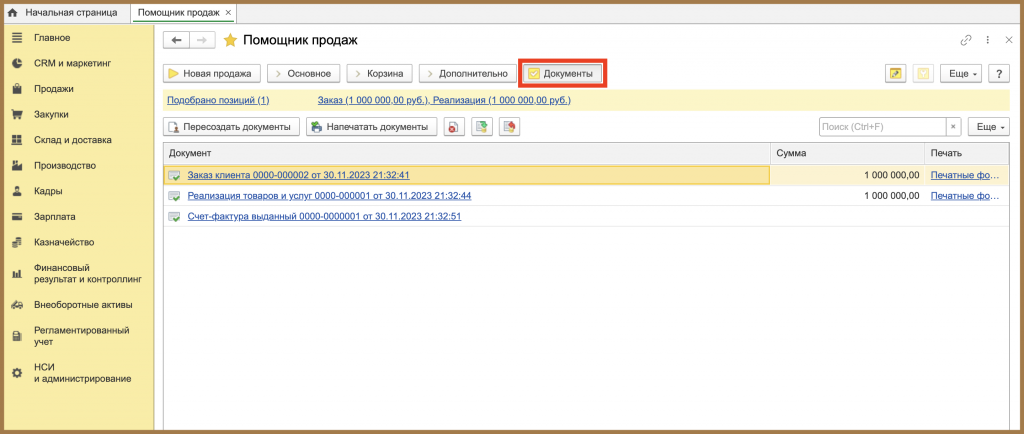Focus the Поиск (Ctrl+F) search field

[882, 127]
